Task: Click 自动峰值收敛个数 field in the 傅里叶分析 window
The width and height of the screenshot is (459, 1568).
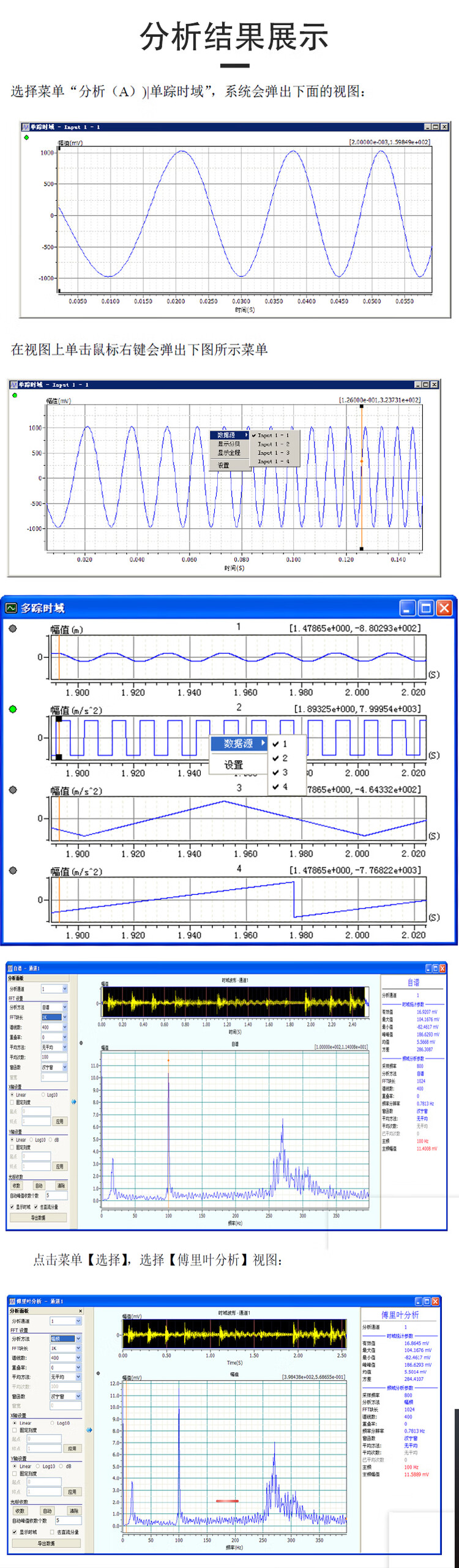Action: click(69, 1520)
